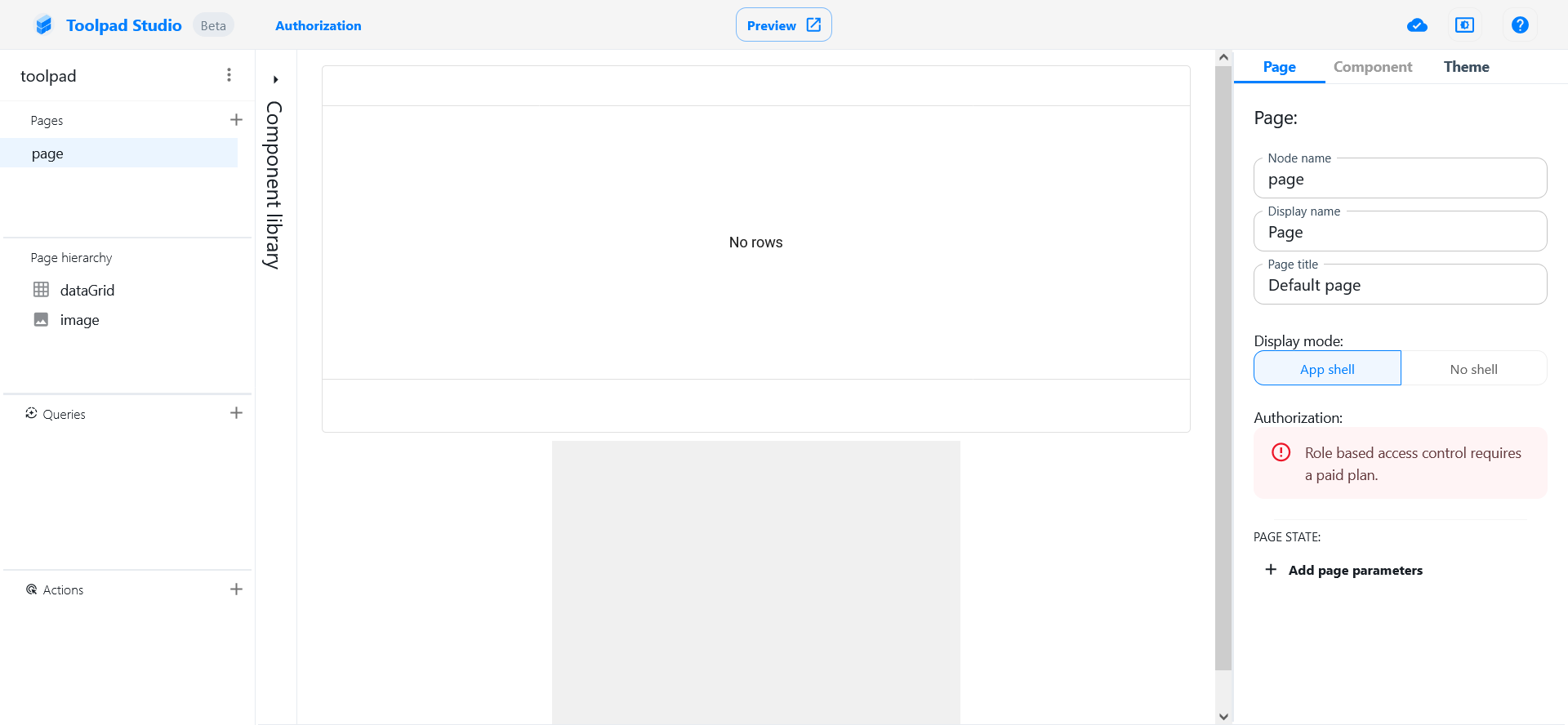Focus the Node name input field
This screenshot has width=1568, height=725.
1400,179
